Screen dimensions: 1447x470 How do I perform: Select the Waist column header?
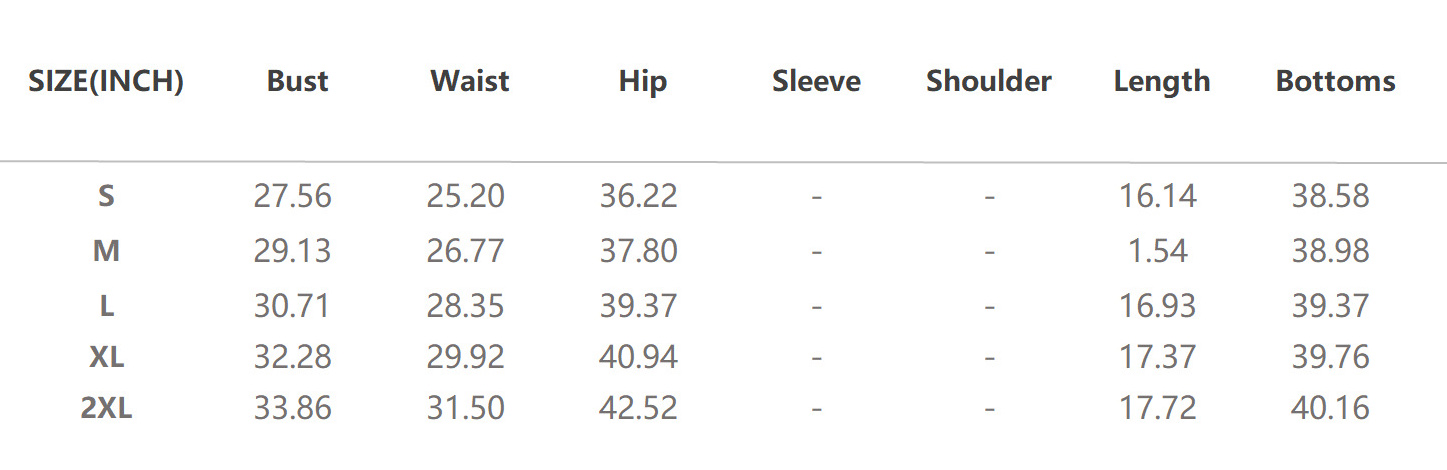pyautogui.click(x=470, y=81)
